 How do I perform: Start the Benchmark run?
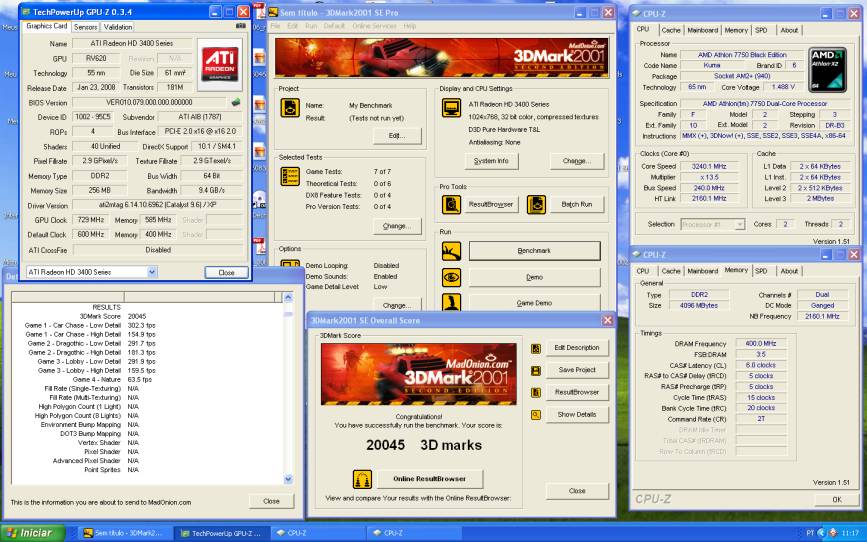click(x=534, y=251)
